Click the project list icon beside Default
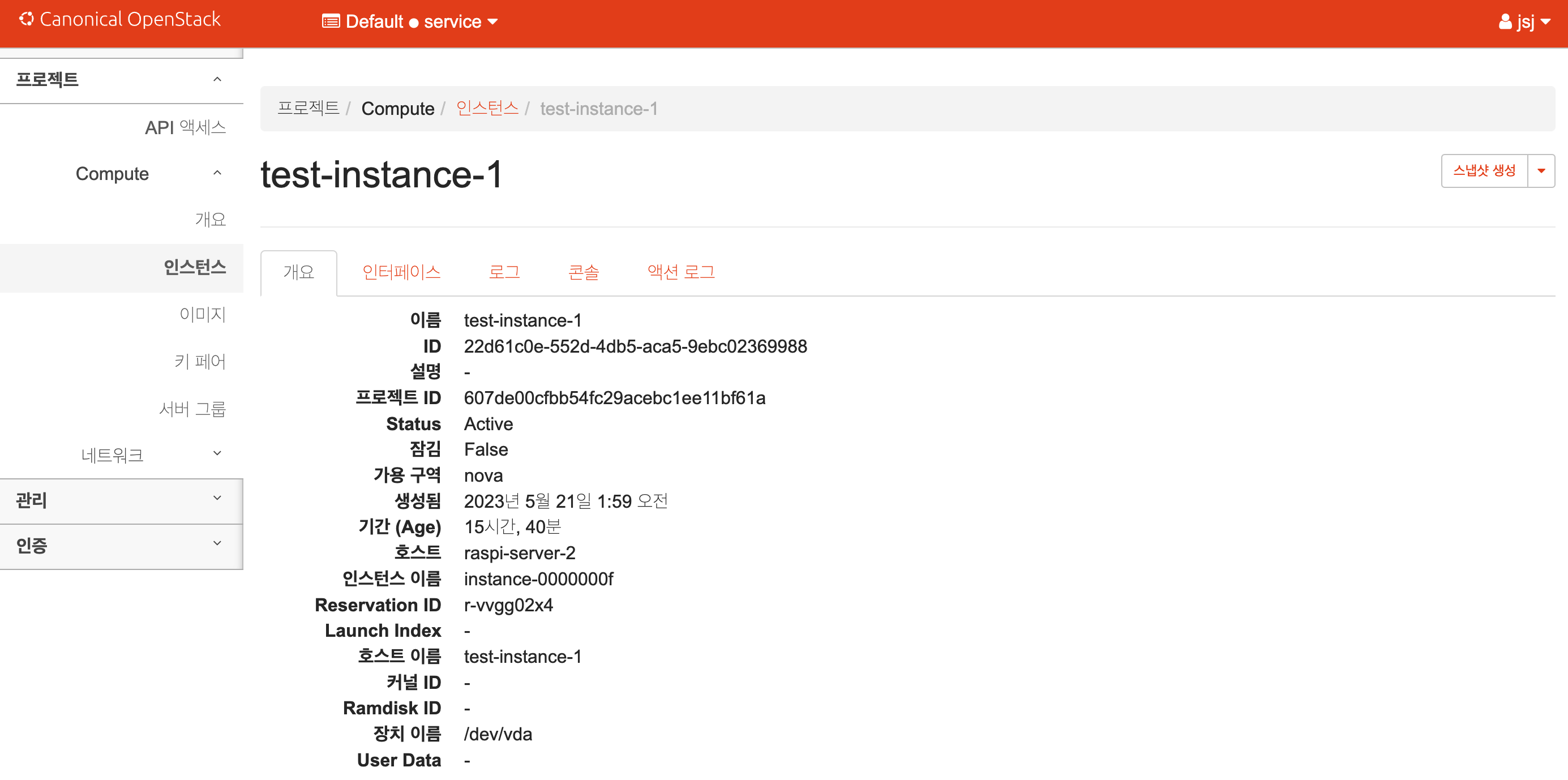This screenshot has width=1568, height=780. click(x=331, y=22)
